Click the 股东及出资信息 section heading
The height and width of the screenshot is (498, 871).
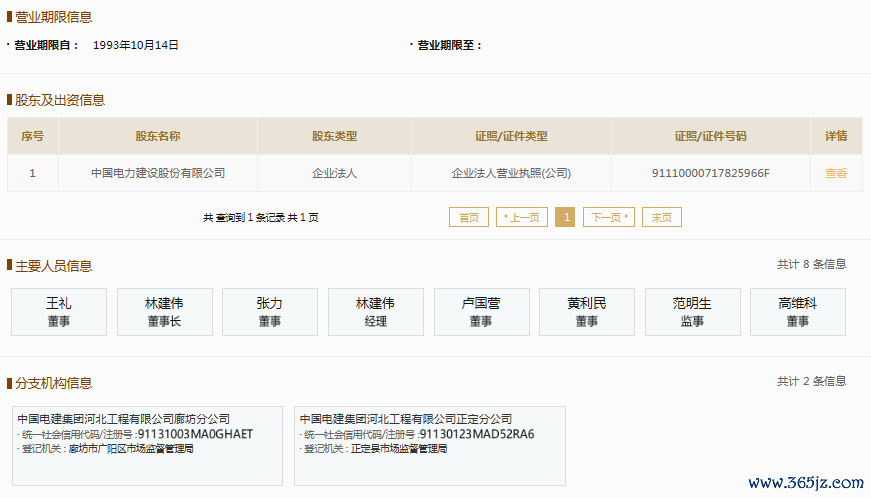coord(59,100)
